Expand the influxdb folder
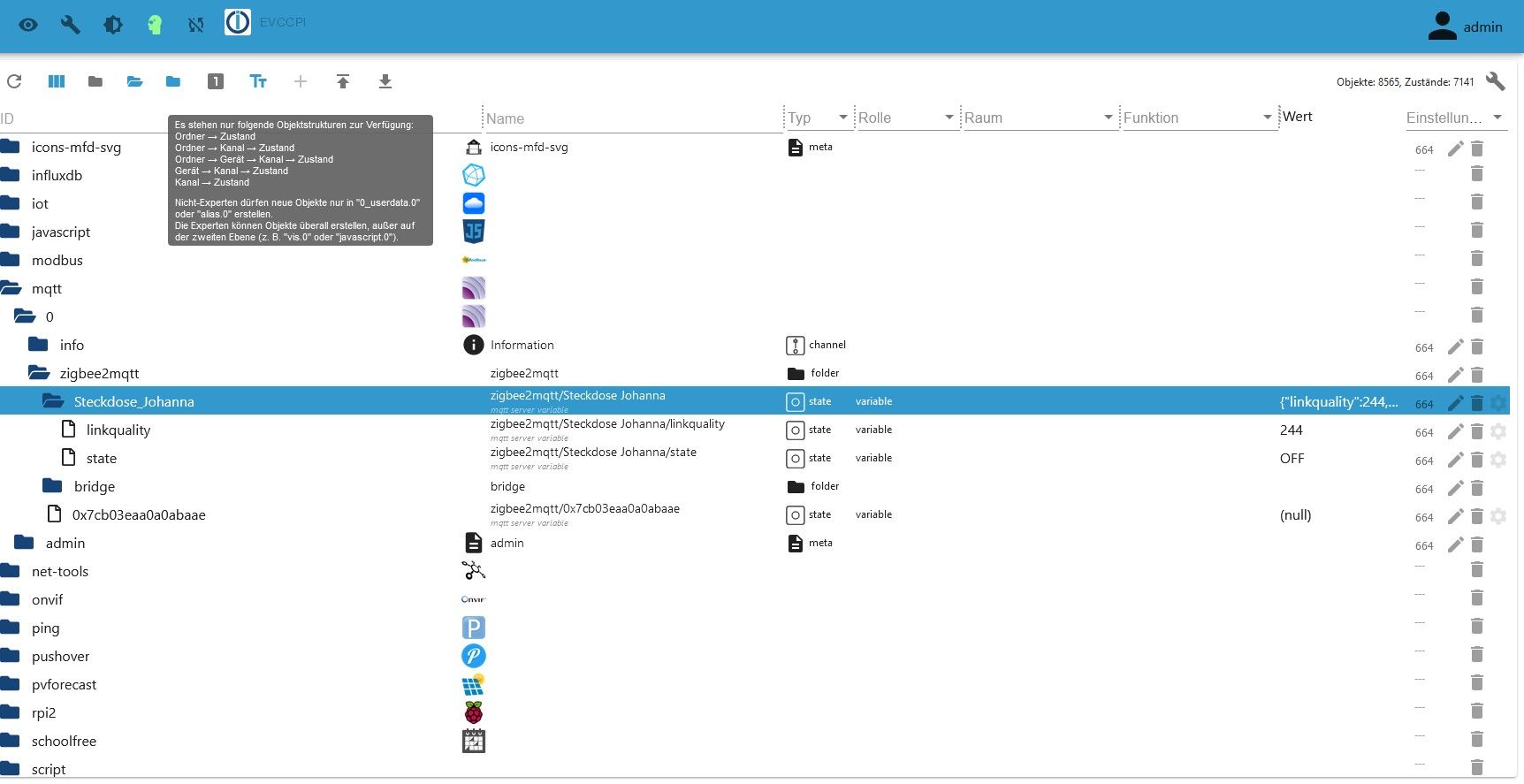This screenshot has width=1524, height=784. [x=10, y=175]
